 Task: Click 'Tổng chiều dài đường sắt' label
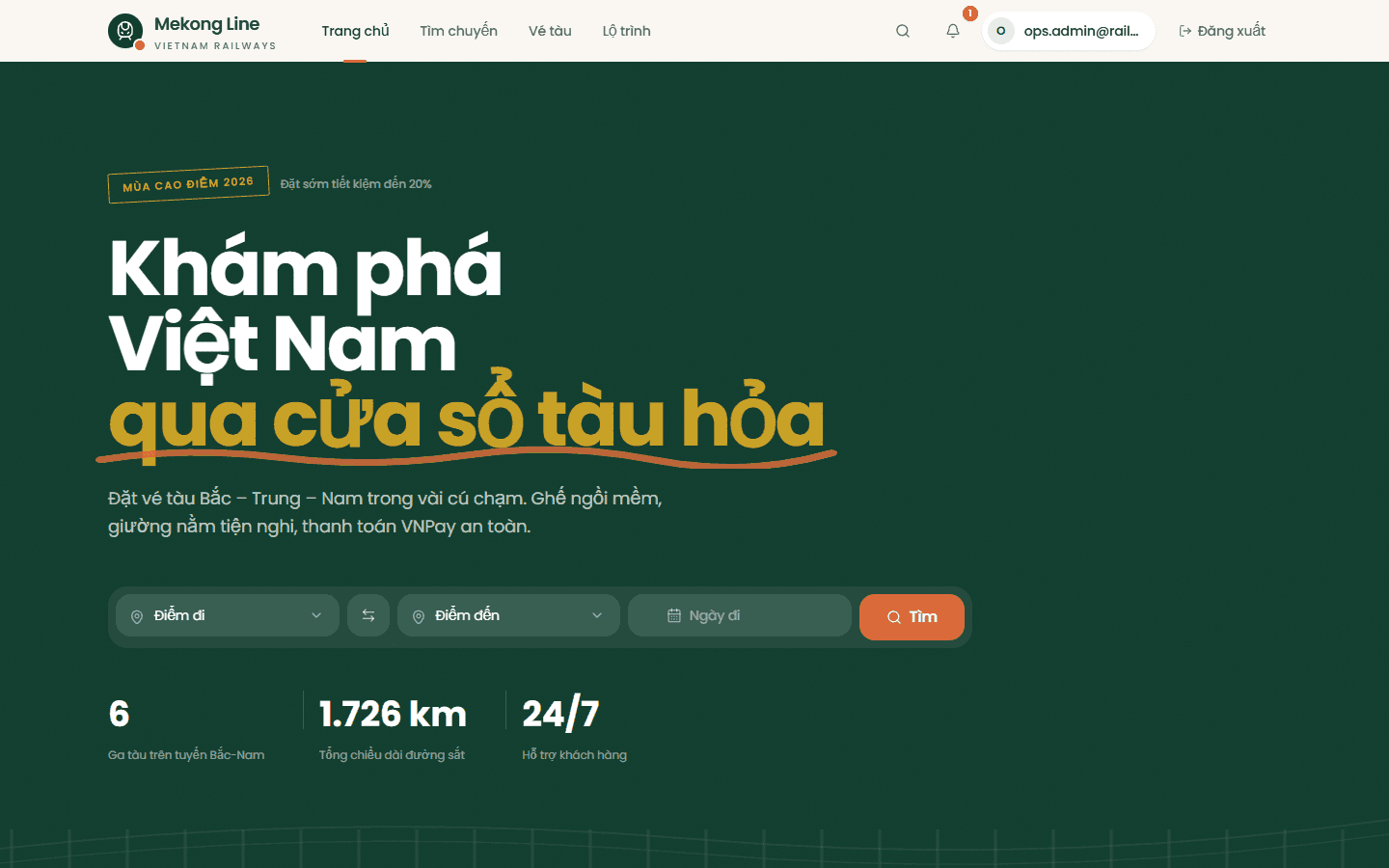(x=392, y=754)
